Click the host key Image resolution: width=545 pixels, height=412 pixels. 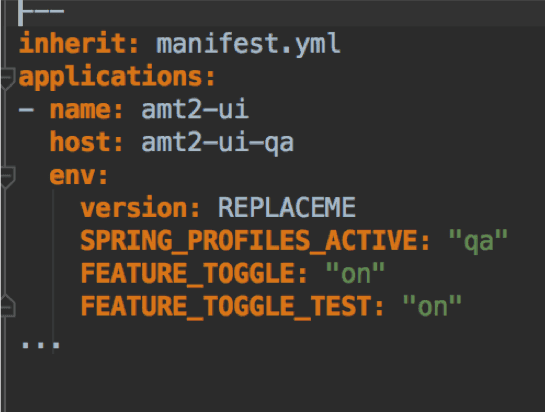80,142
